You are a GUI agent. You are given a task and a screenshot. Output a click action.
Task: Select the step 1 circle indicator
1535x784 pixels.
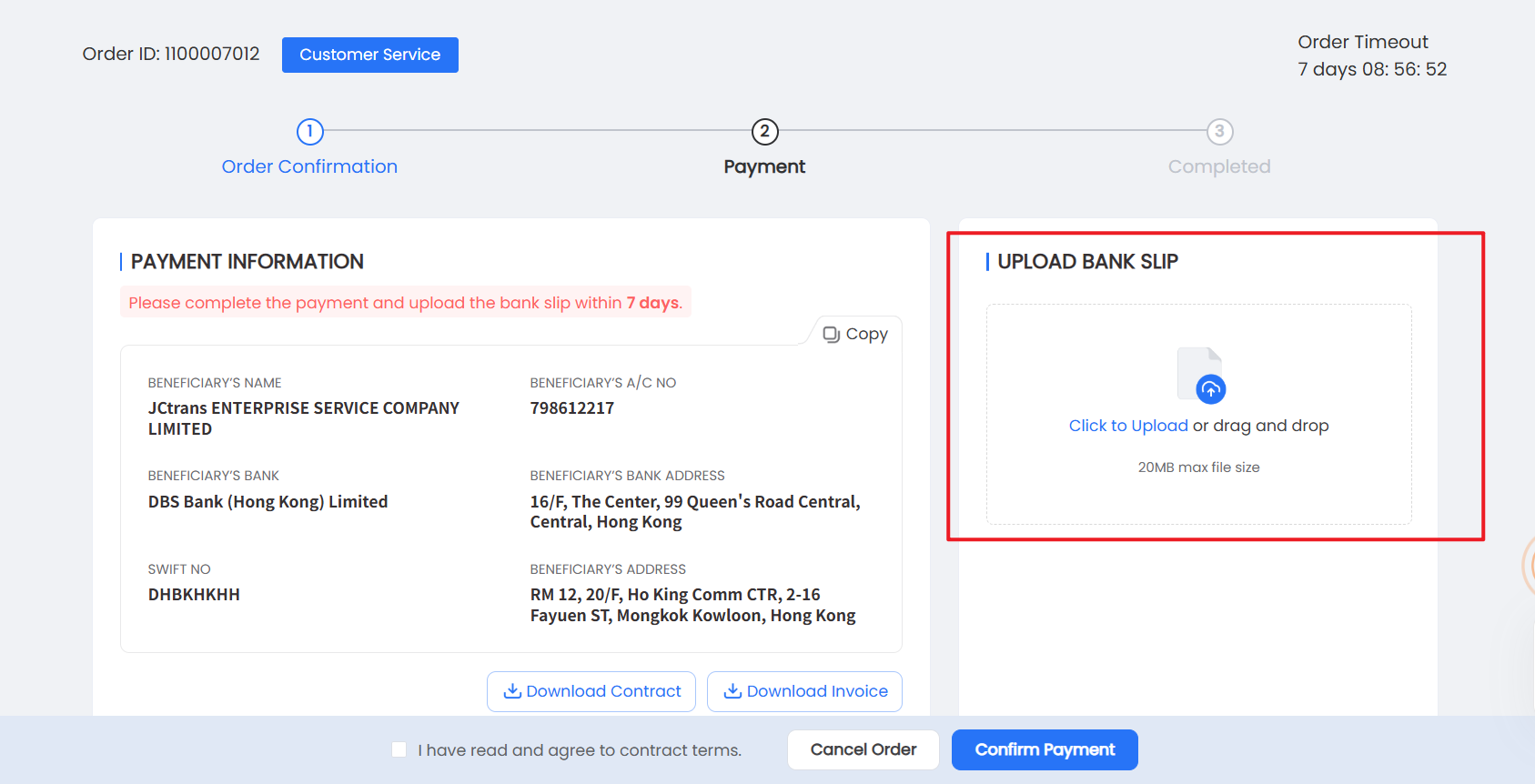pos(309,132)
